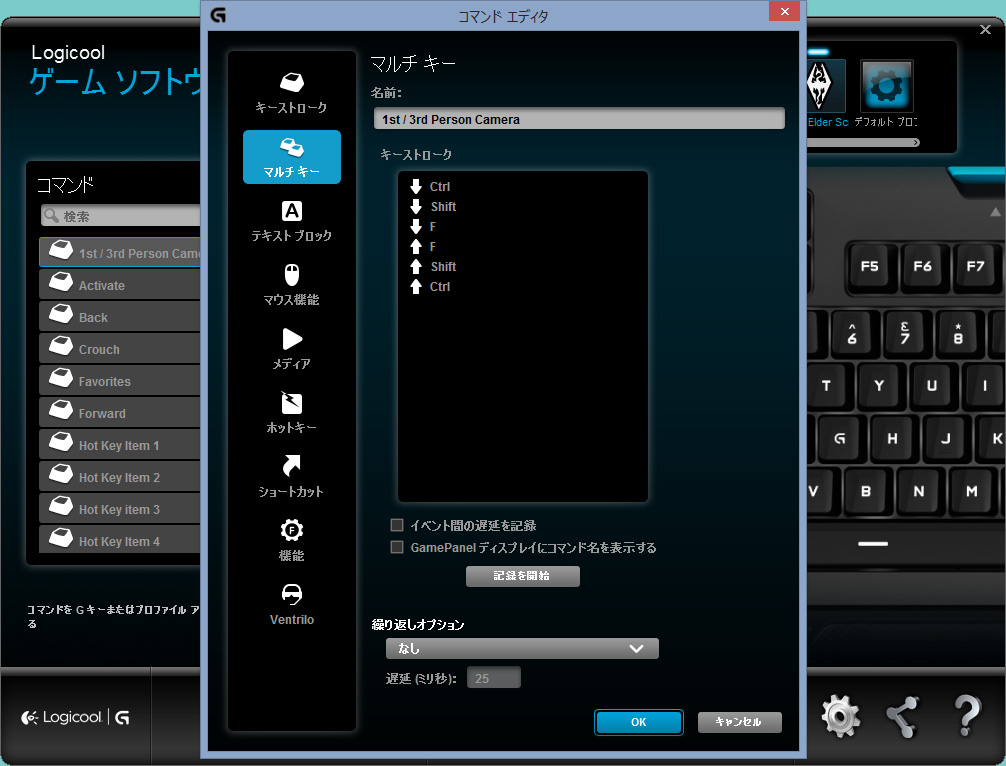This screenshot has width=1006, height=766.
Task: Select the default profile gear icon
Action: coord(887,87)
